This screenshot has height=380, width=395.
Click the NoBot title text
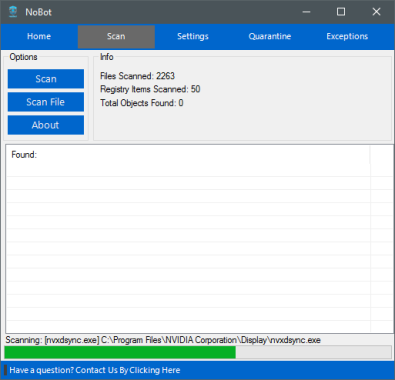tap(38, 12)
